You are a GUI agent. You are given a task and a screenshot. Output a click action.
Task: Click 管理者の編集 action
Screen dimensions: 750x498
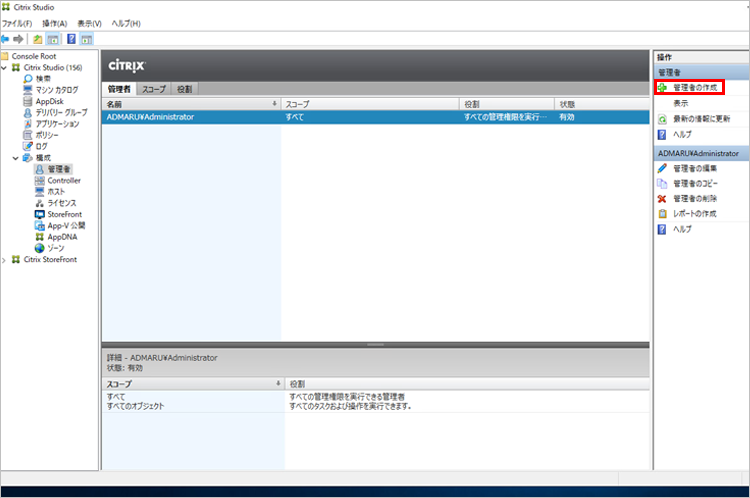click(x=695, y=168)
